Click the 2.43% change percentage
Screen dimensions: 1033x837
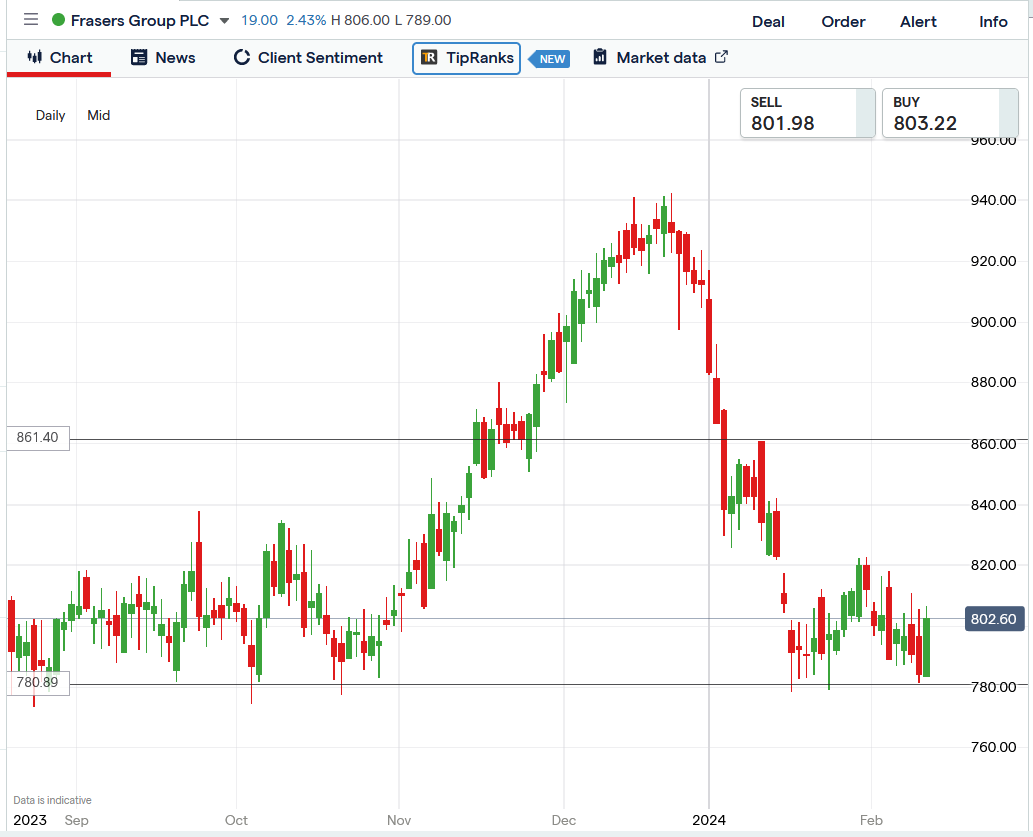(x=306, y=20)
